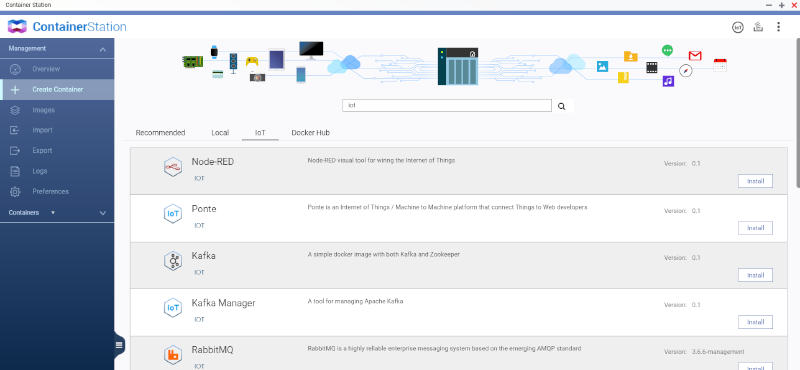Image resolution: width=800 pixels, height=370 pixels.
Task: Install the Kafka Manager container
Action: [x=755, y=322]
